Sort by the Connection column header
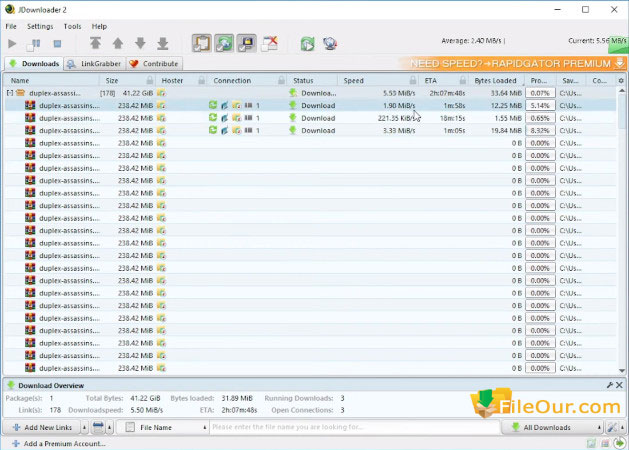Image resolution: width=629 pixels, height=450 pixels. click(232, 81)
